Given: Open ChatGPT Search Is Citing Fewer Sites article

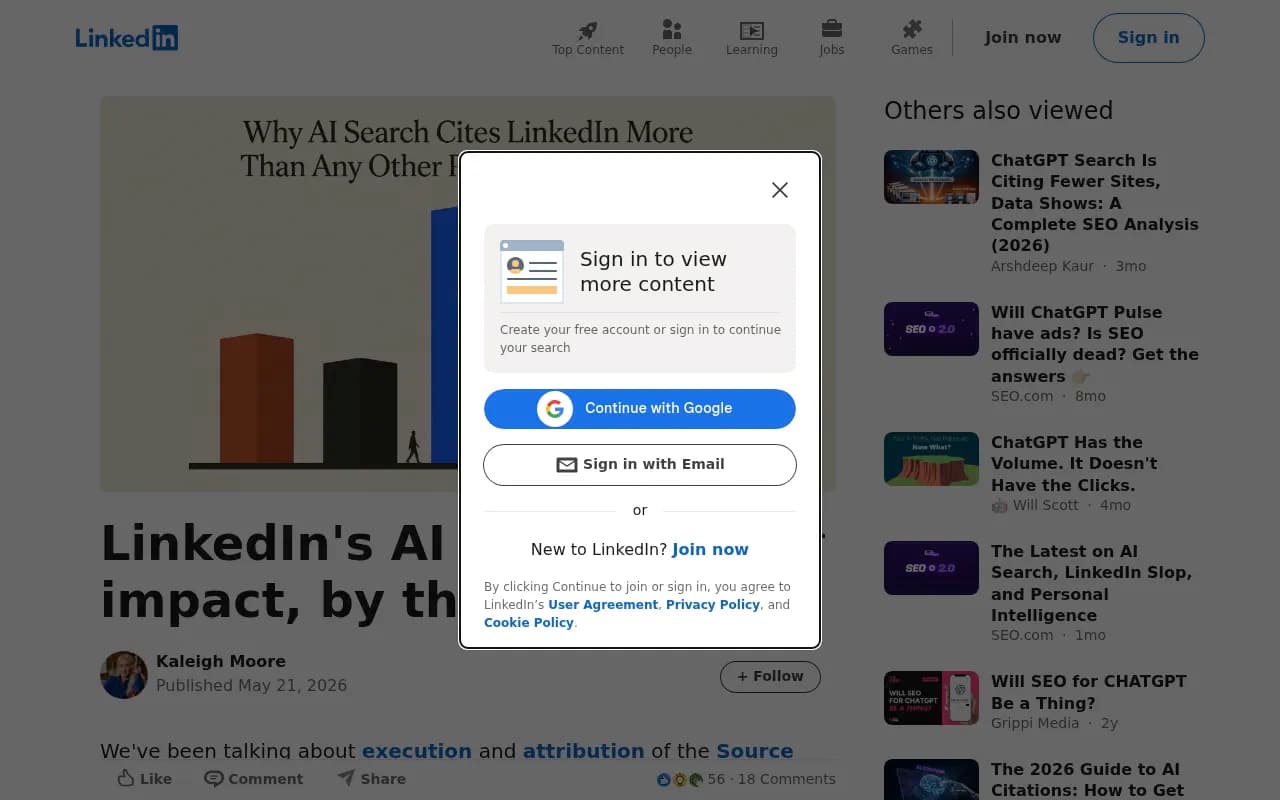Looking at the screenshot, I should tap(1095, 203).
